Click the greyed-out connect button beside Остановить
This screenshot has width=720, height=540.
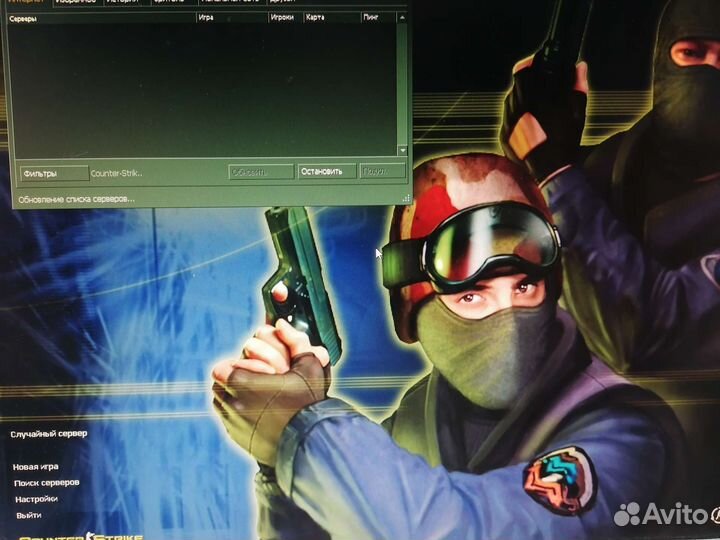(382, 171)
